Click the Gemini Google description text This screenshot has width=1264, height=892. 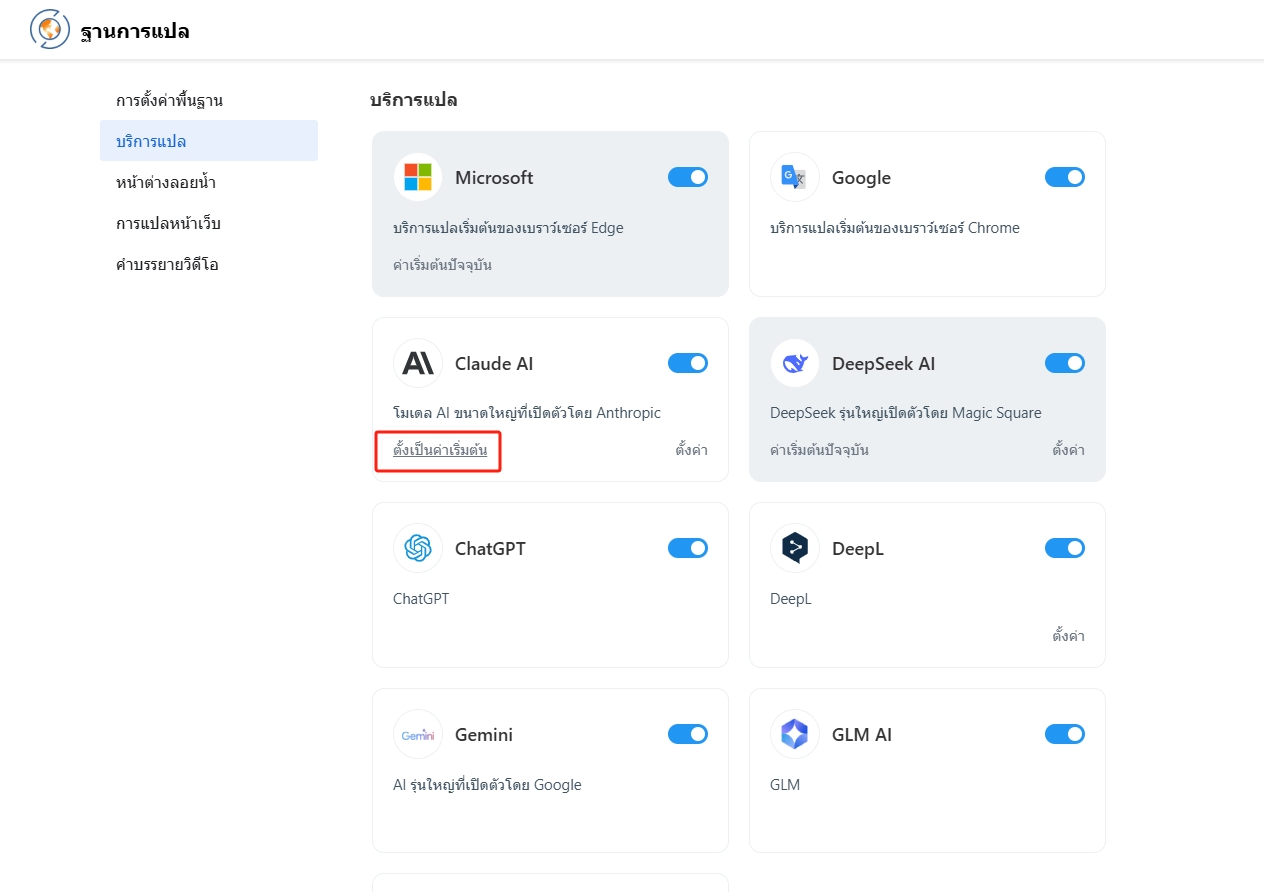487,784
